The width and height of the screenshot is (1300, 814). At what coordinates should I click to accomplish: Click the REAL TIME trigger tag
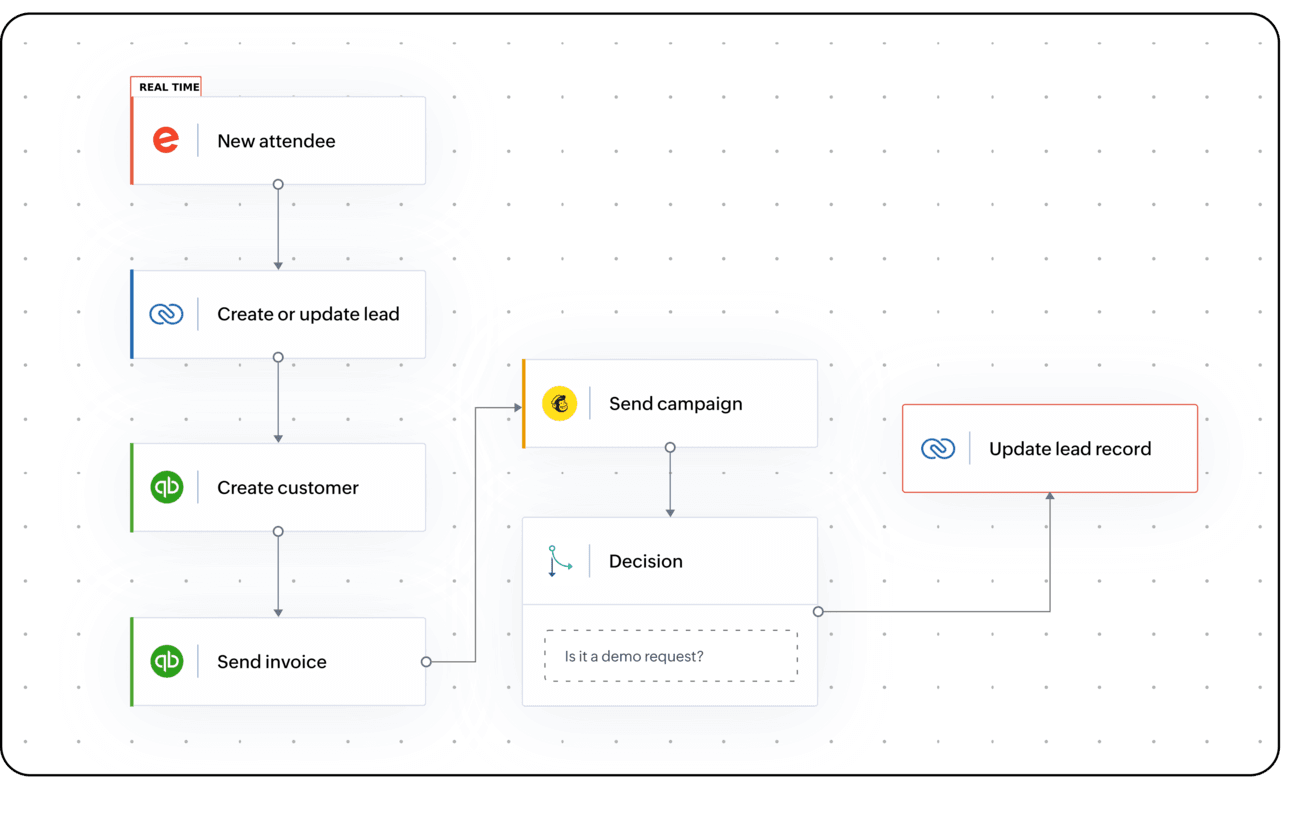tap(168, 87)
